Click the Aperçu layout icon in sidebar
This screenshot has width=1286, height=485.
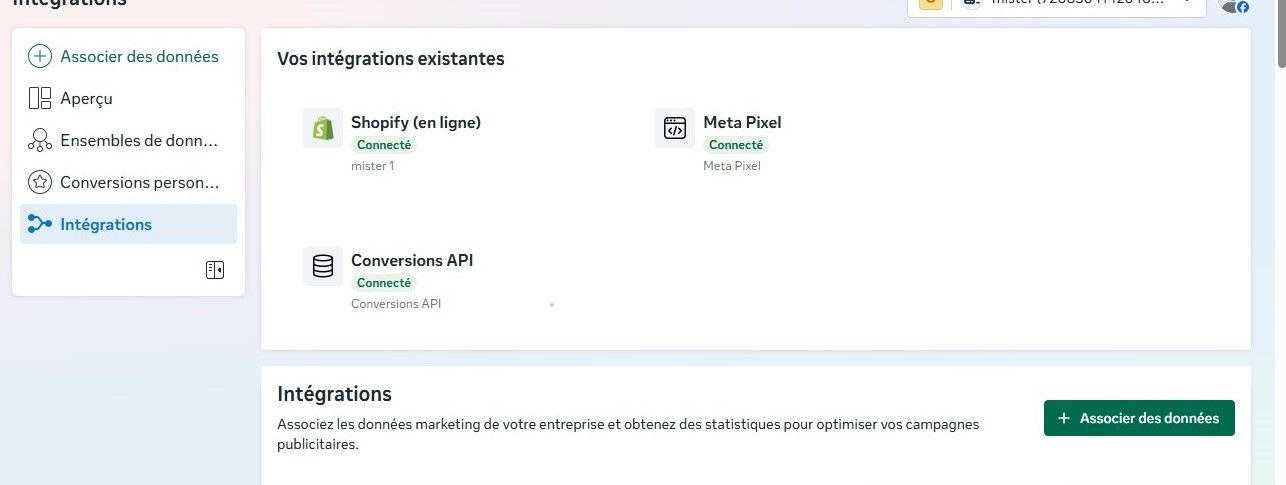click(x=40, y=98)
